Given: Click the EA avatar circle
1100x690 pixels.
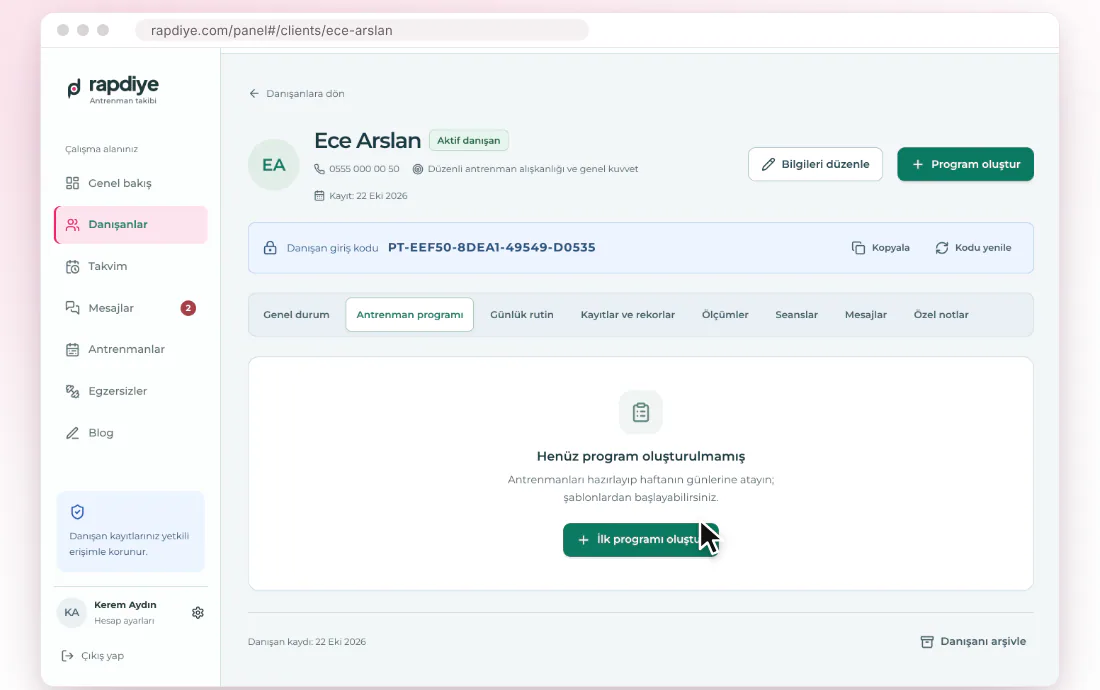Looking at the screenshot, I should coord(274,165).
